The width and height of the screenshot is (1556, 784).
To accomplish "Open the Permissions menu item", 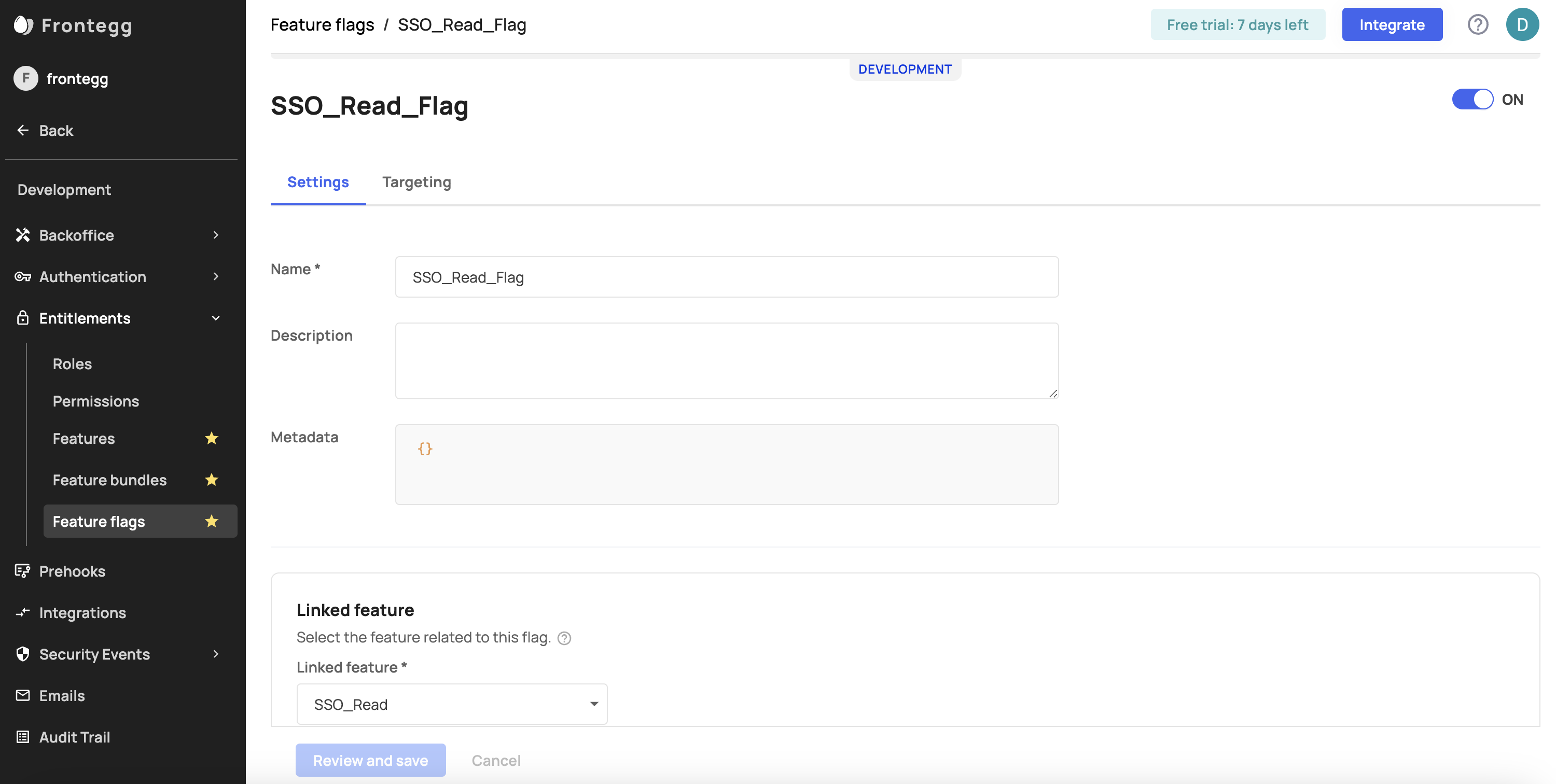I will click(x=95, y=401).
